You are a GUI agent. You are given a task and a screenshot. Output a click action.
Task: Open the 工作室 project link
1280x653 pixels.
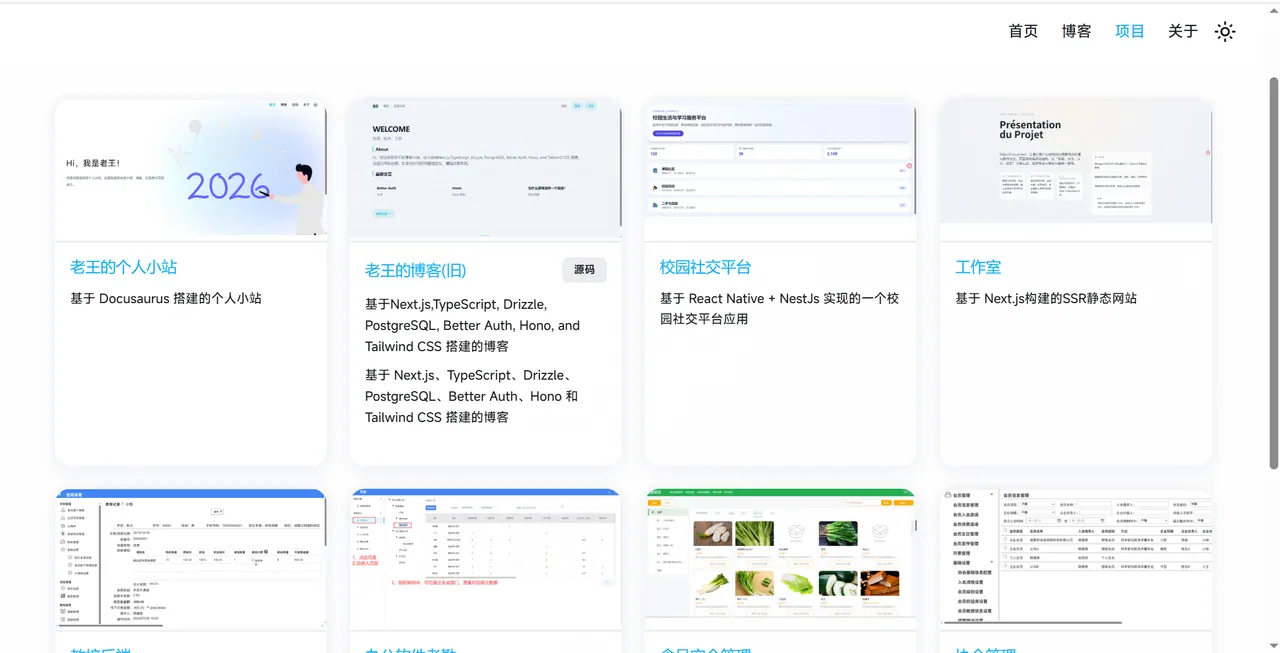pos(978,267)
